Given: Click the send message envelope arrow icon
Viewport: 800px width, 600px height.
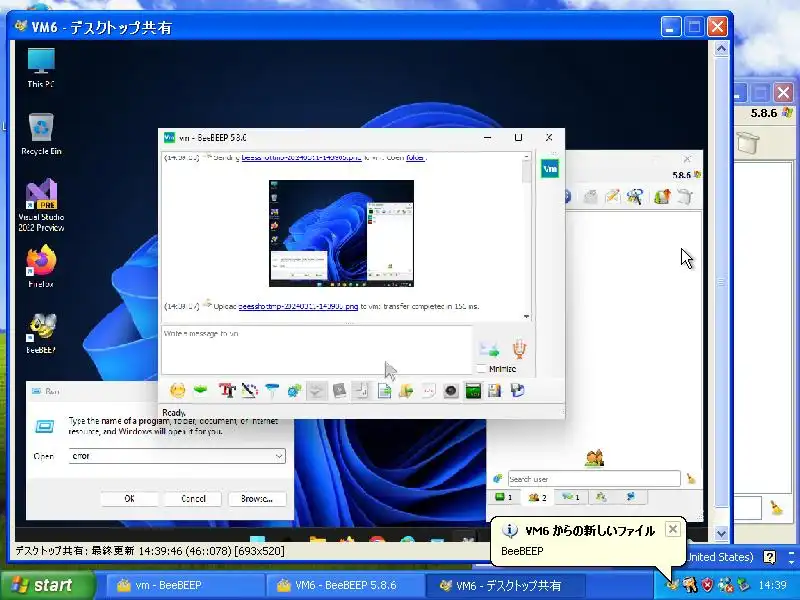Looking at the screenshot, I should (x=489, y=349).
